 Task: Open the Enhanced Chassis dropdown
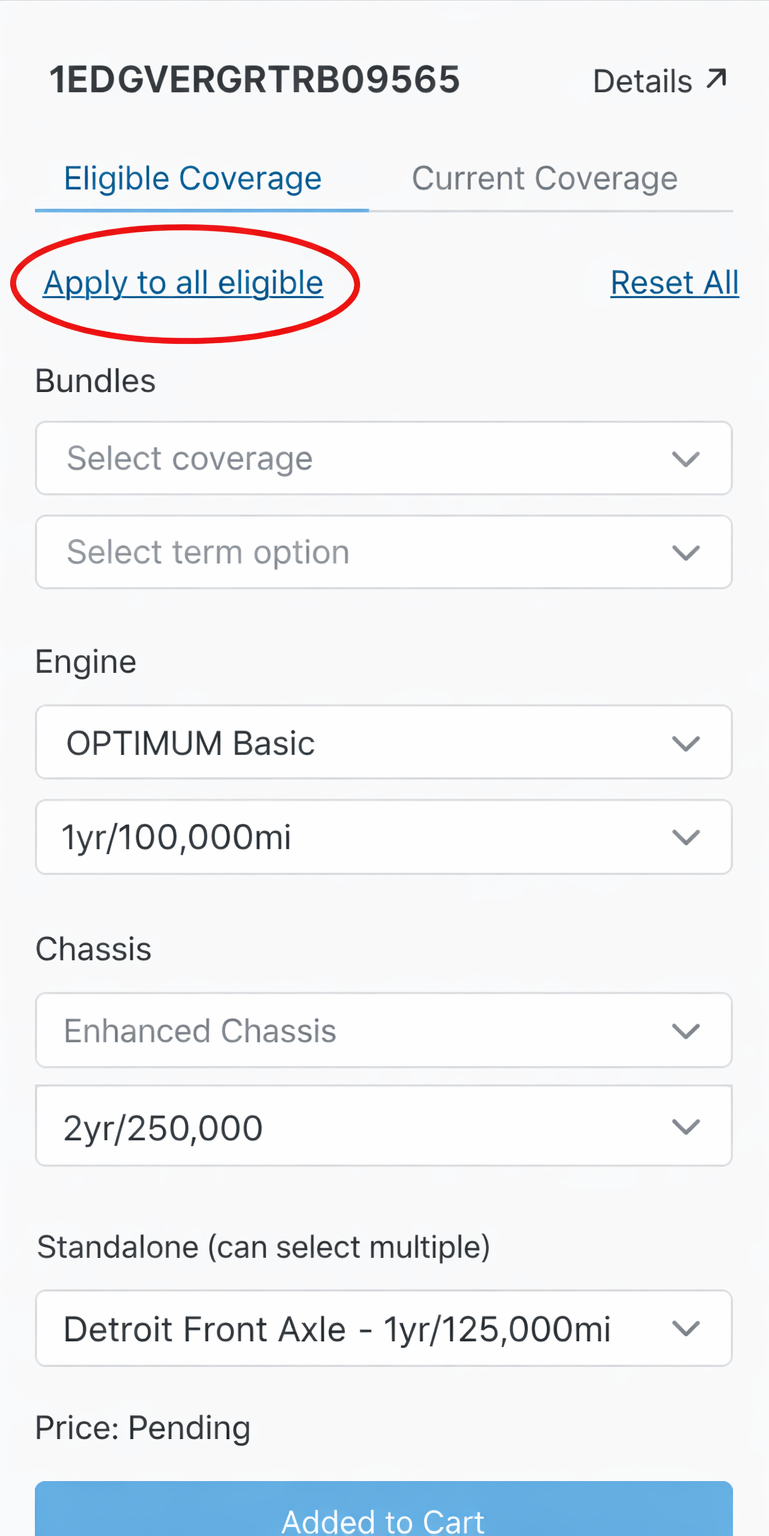click(384, 1030)
